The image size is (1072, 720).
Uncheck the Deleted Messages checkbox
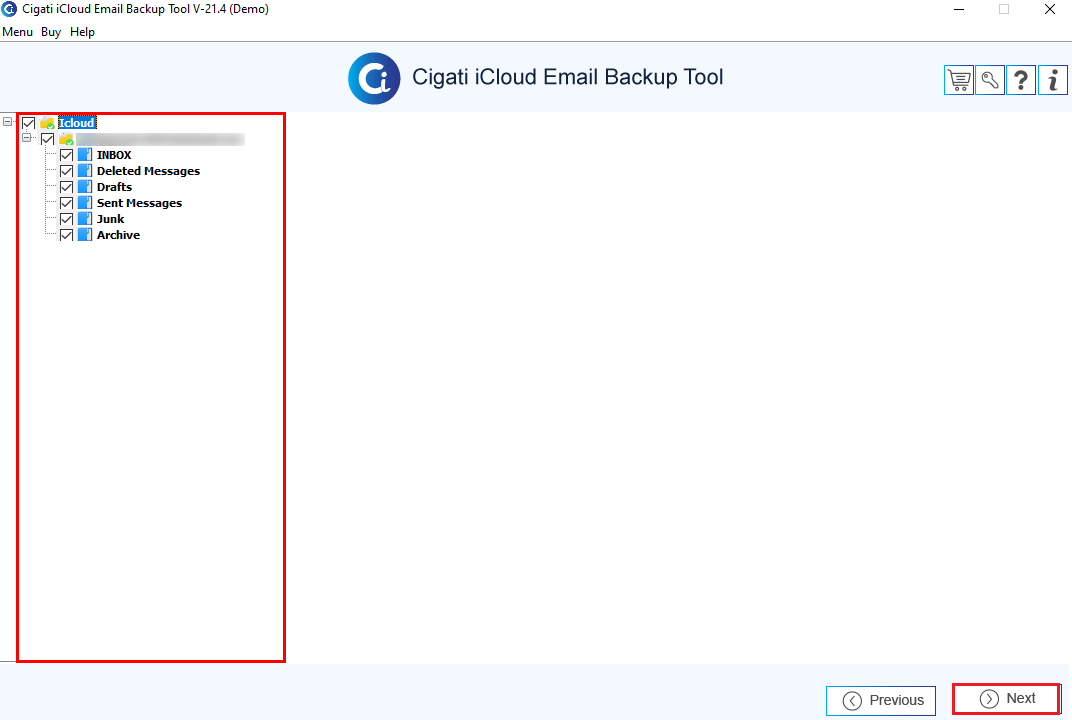pos(66,171)
